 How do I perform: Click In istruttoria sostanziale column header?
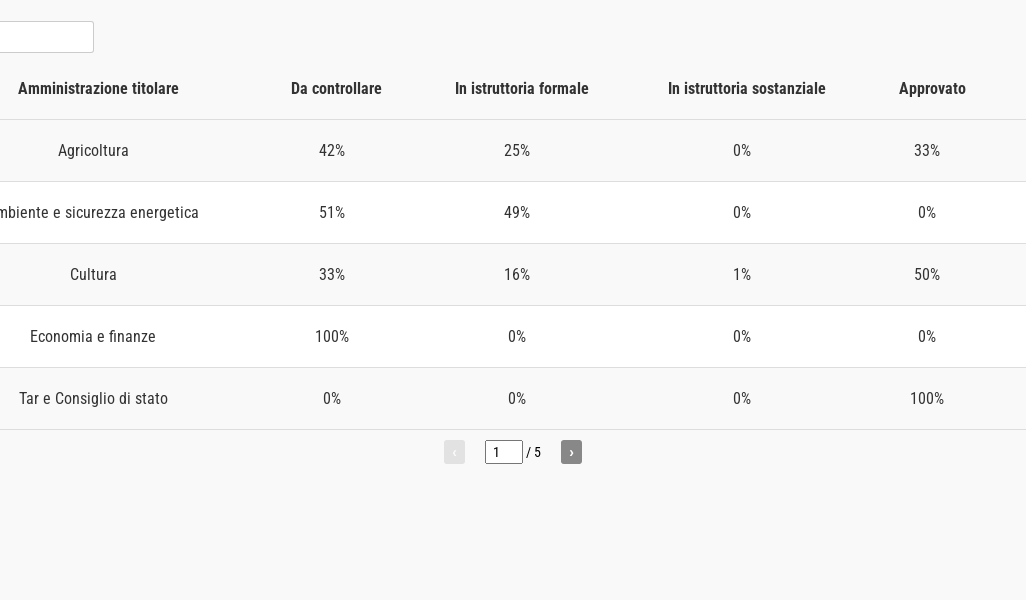click(746, 89)
